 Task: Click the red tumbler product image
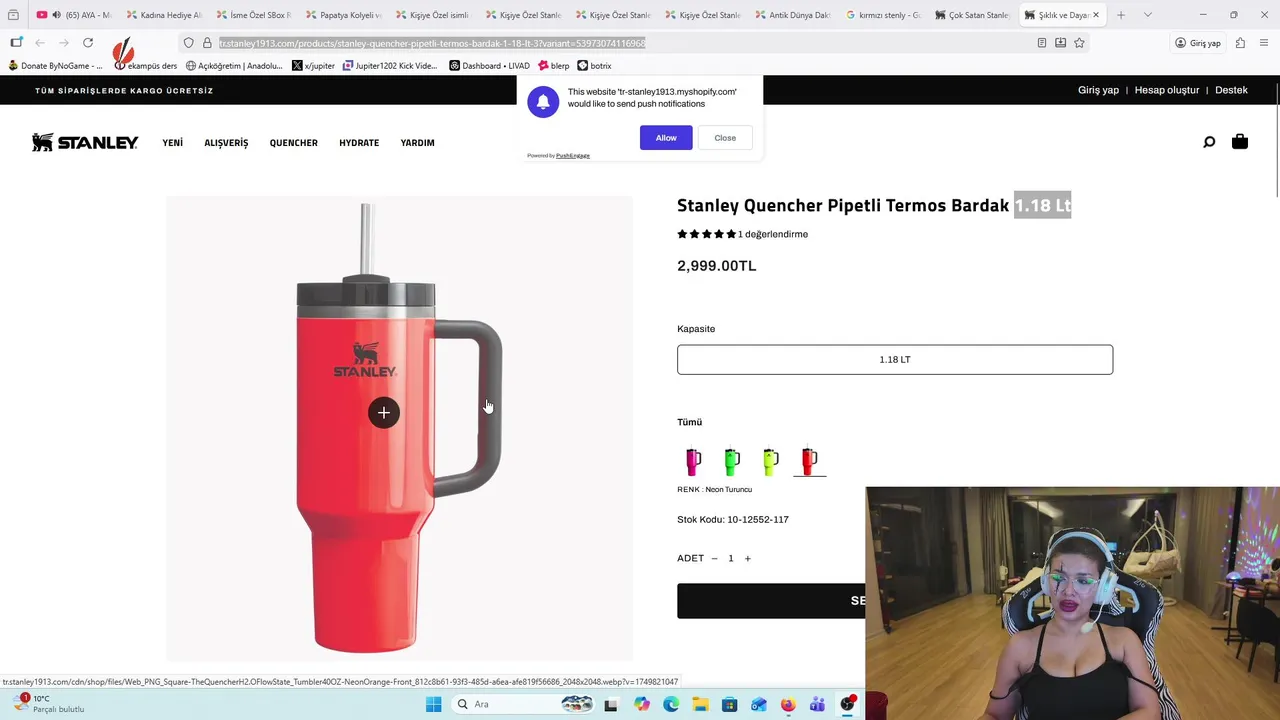(x=398, y=428)
